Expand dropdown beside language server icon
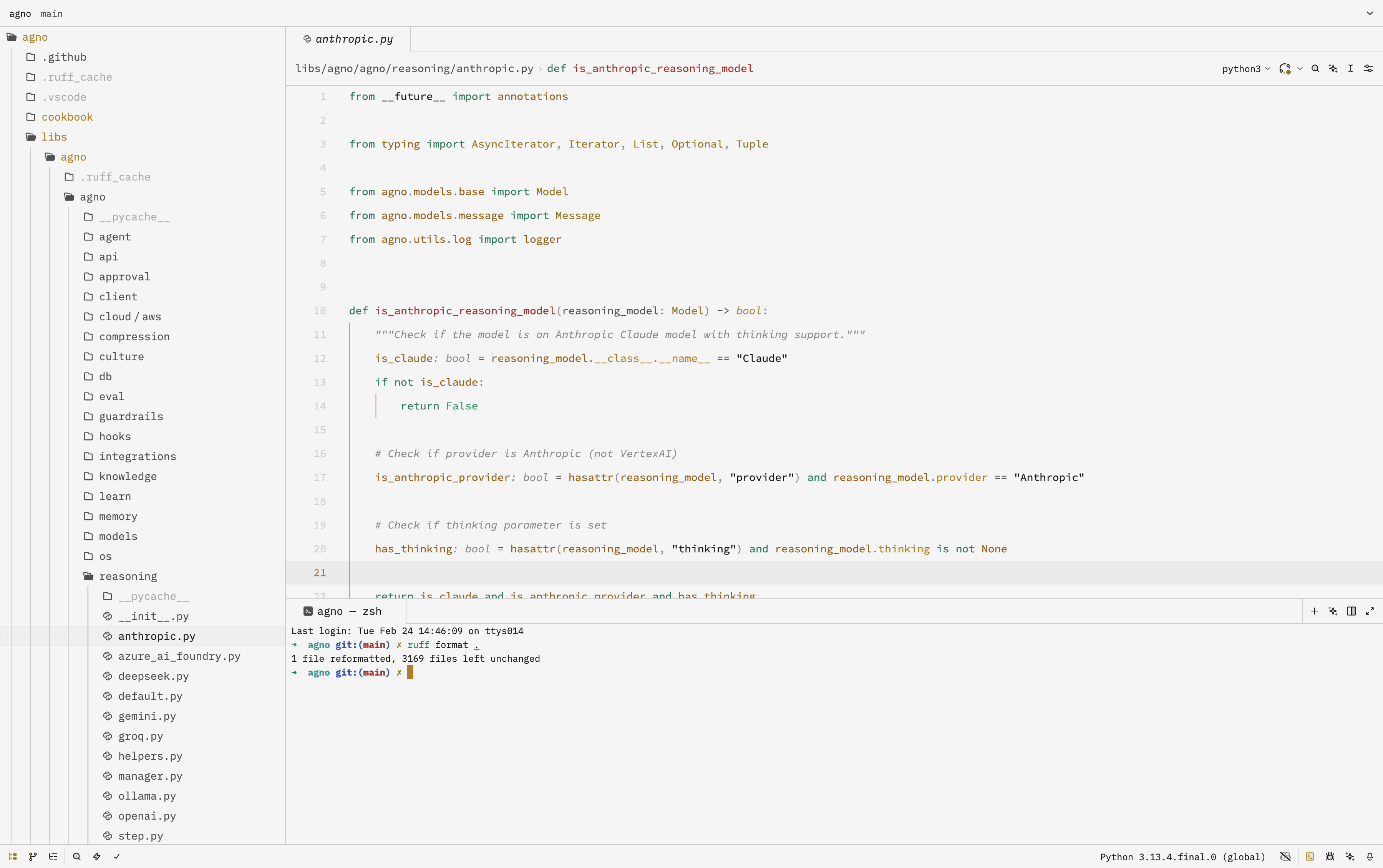 [x=1300, y=68]
